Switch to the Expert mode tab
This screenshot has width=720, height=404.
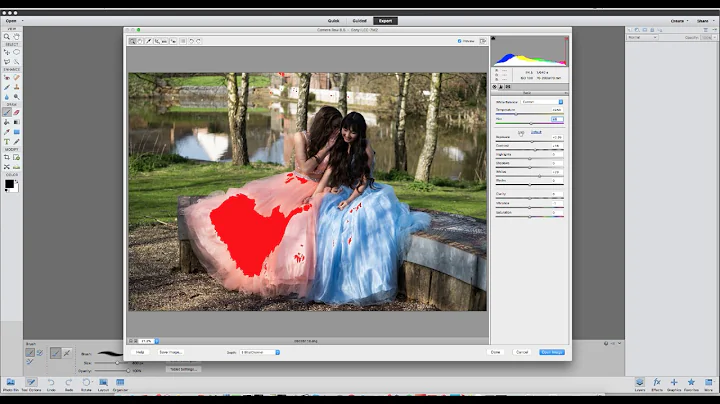(385, 21)
